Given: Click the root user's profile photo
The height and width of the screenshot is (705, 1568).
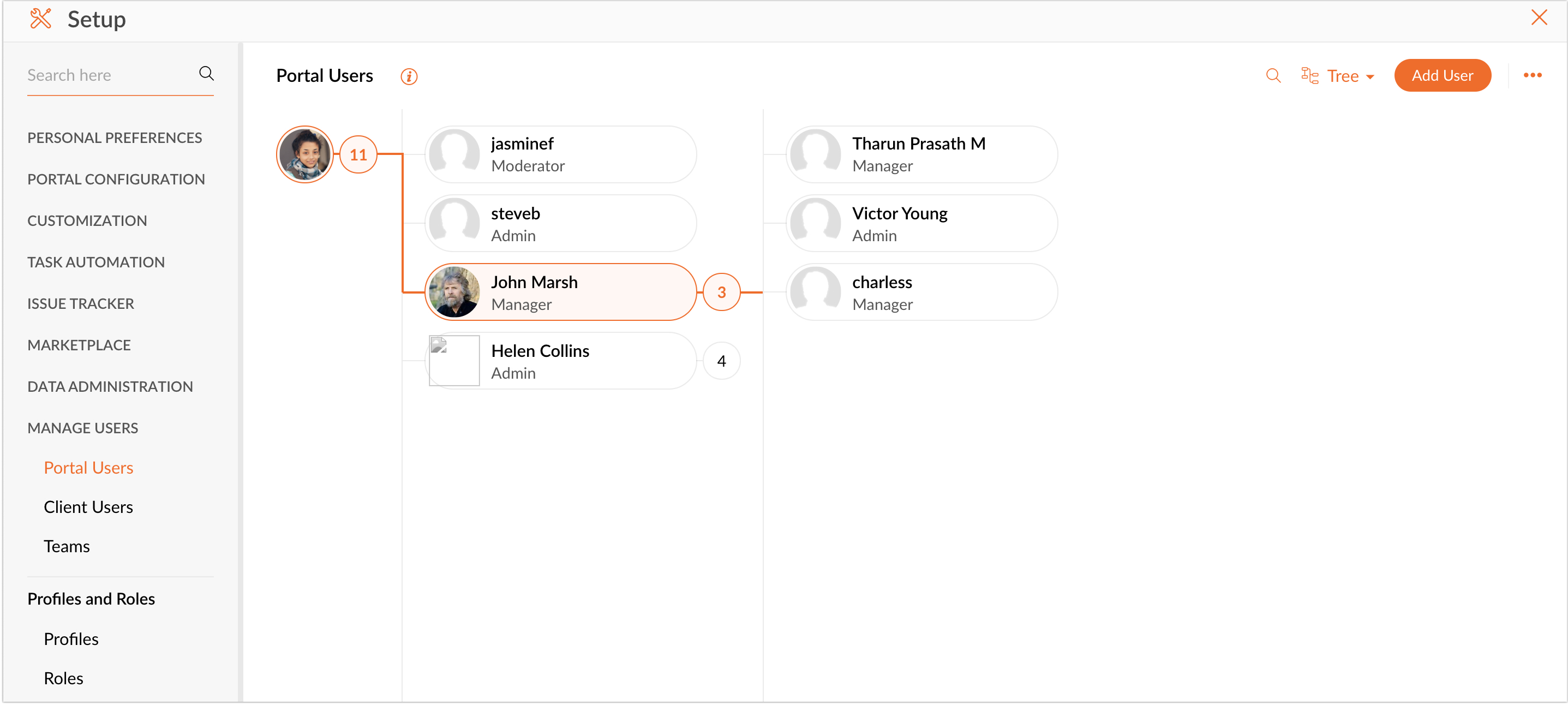Looking at the screenshot, I should [x=304, y=154].
